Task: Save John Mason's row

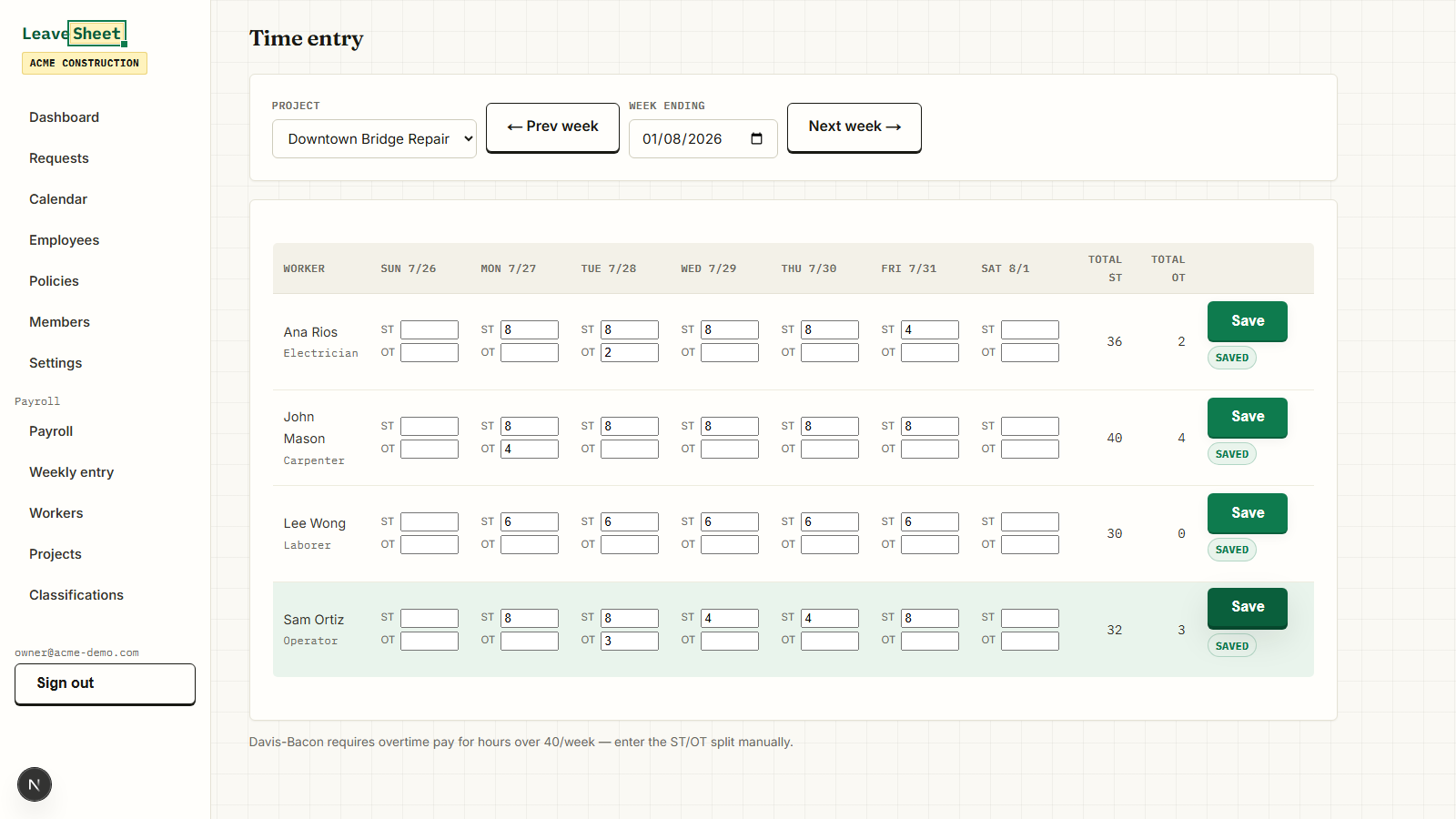Action: click(x=1247, y=417)
